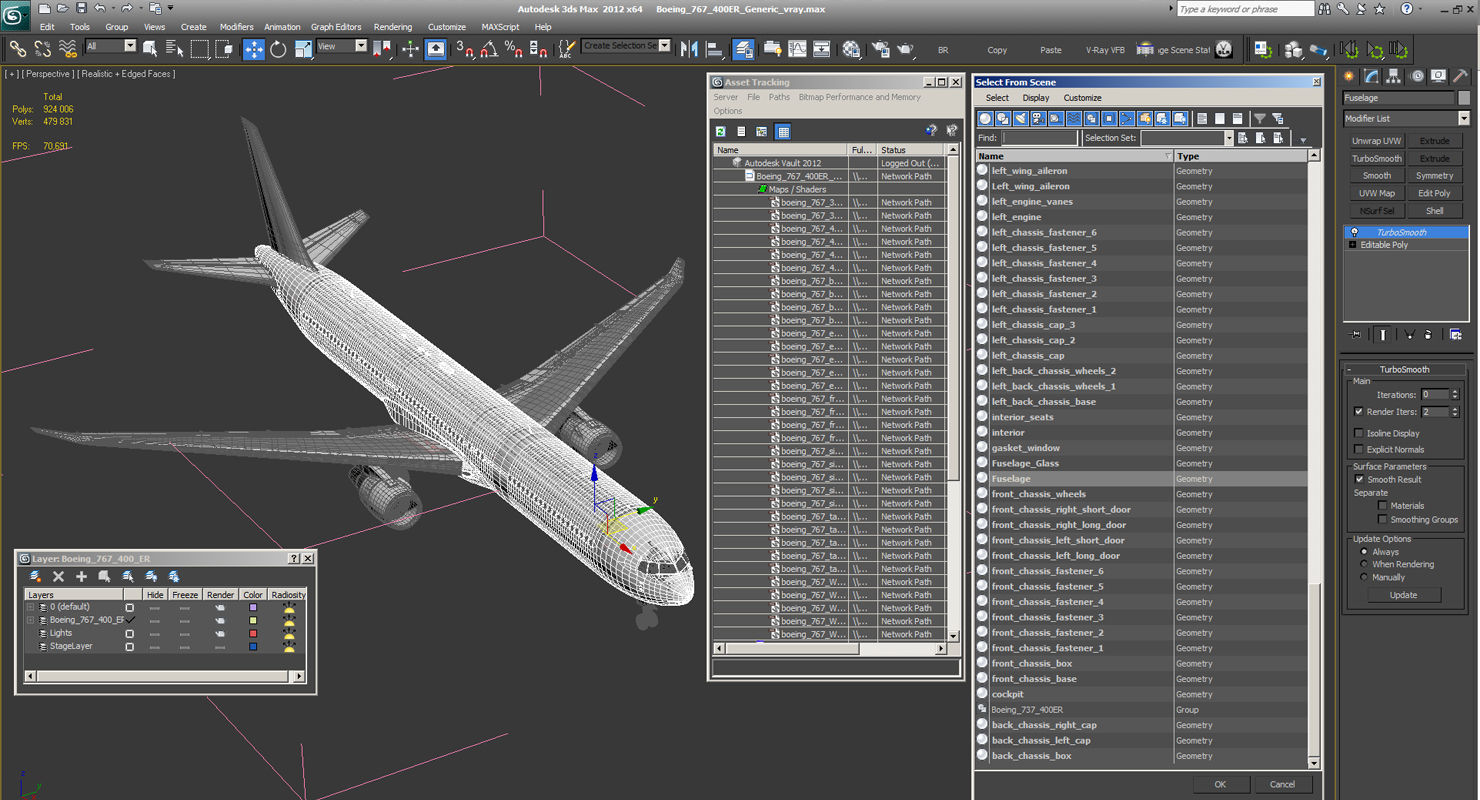Activate Select and Move tool
This screenshot has width=1480, height=800.
pyautogui.click(x=254, y=48)
